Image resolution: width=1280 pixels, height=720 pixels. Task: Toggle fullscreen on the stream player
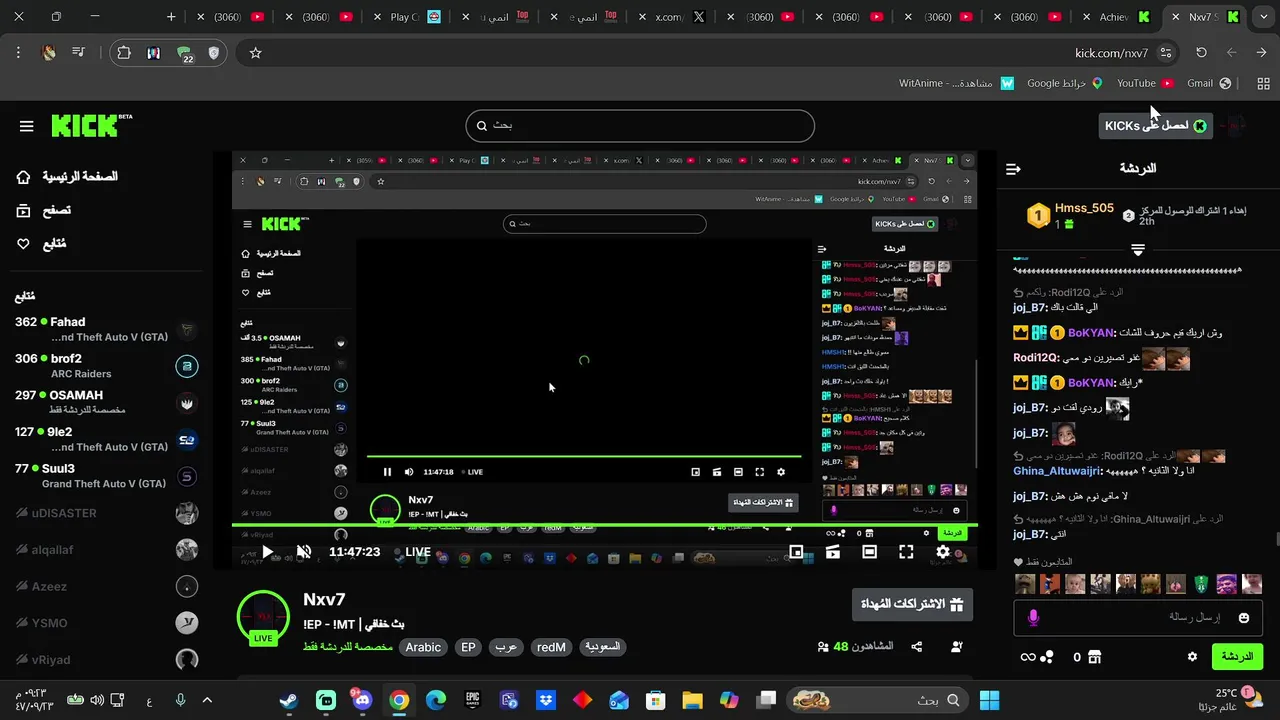click(906, 552)
